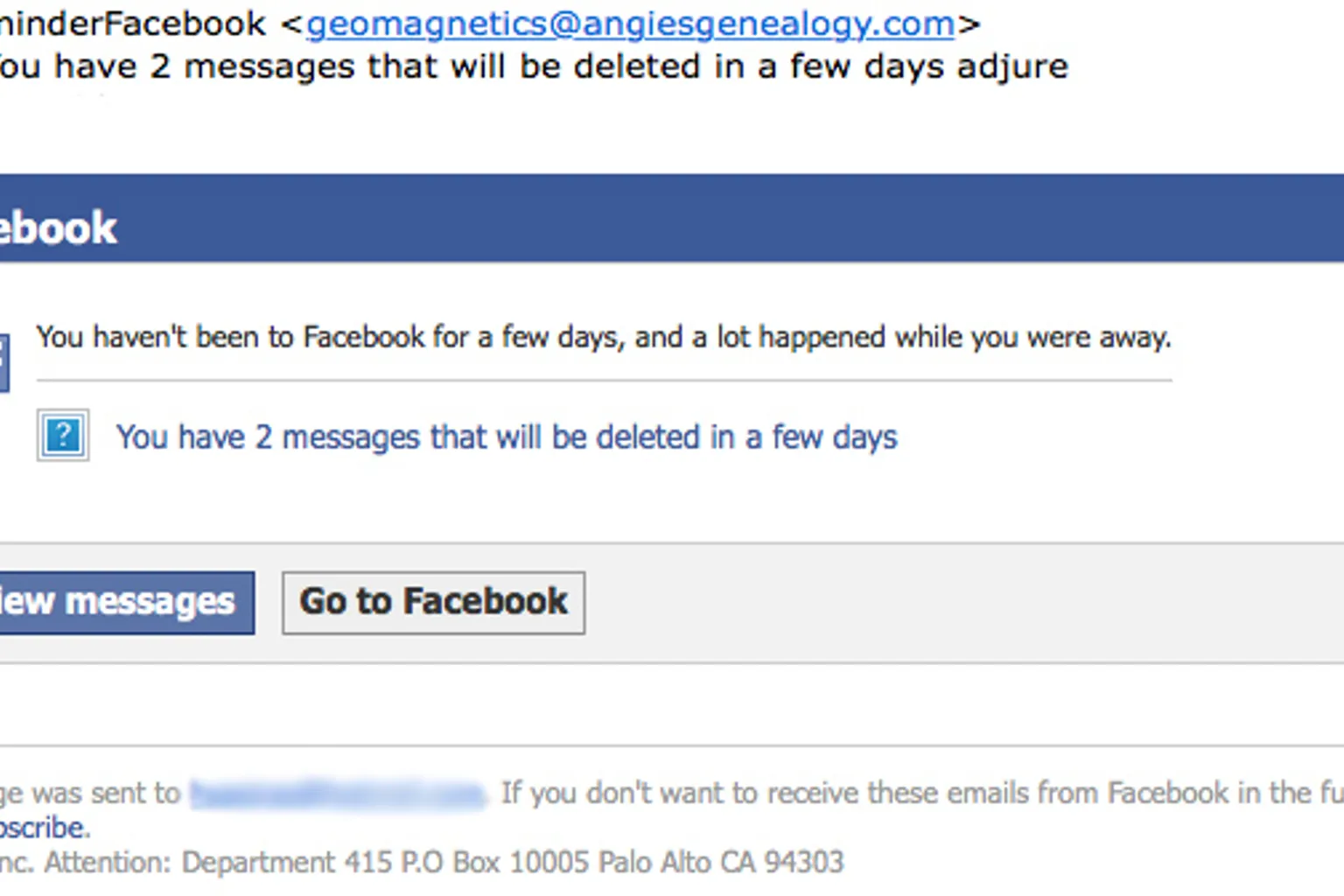Click gray bar right of Go to Facebook
This screenshot has height=896, width=1344.
click(x=962, y=603)
